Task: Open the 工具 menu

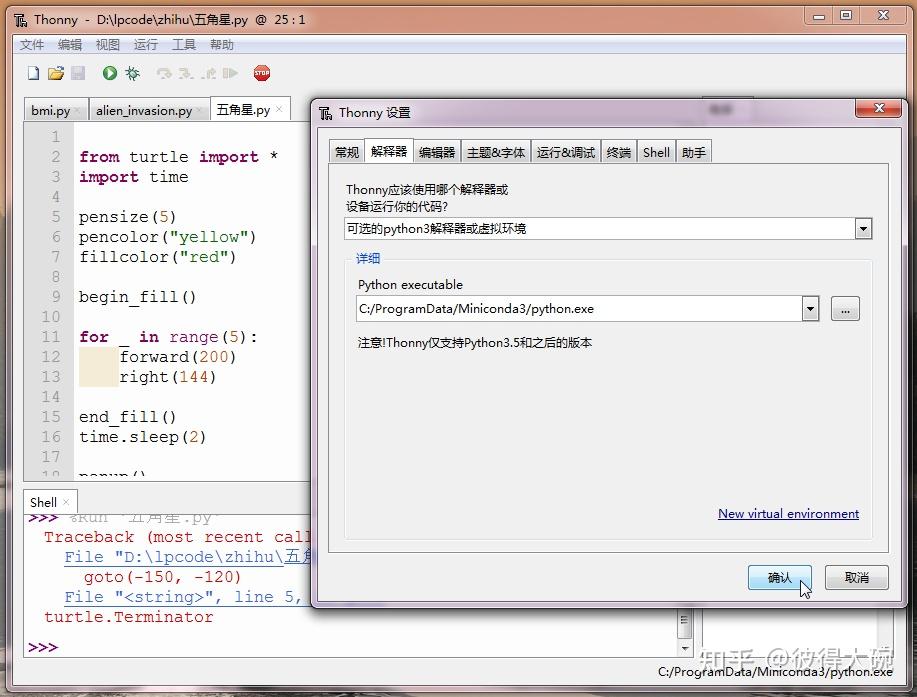Action: click(x=184, y=44)
